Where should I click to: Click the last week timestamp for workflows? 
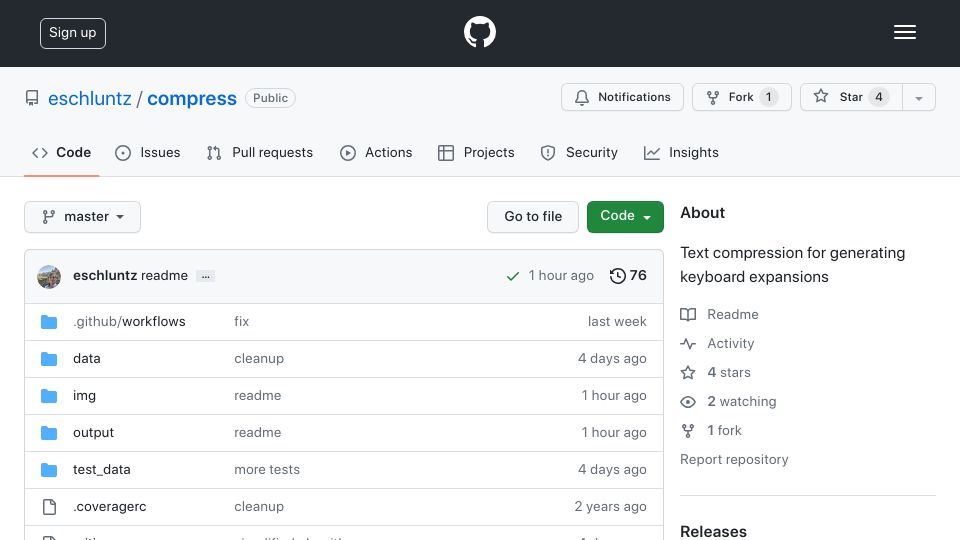[x=617, y=321]
